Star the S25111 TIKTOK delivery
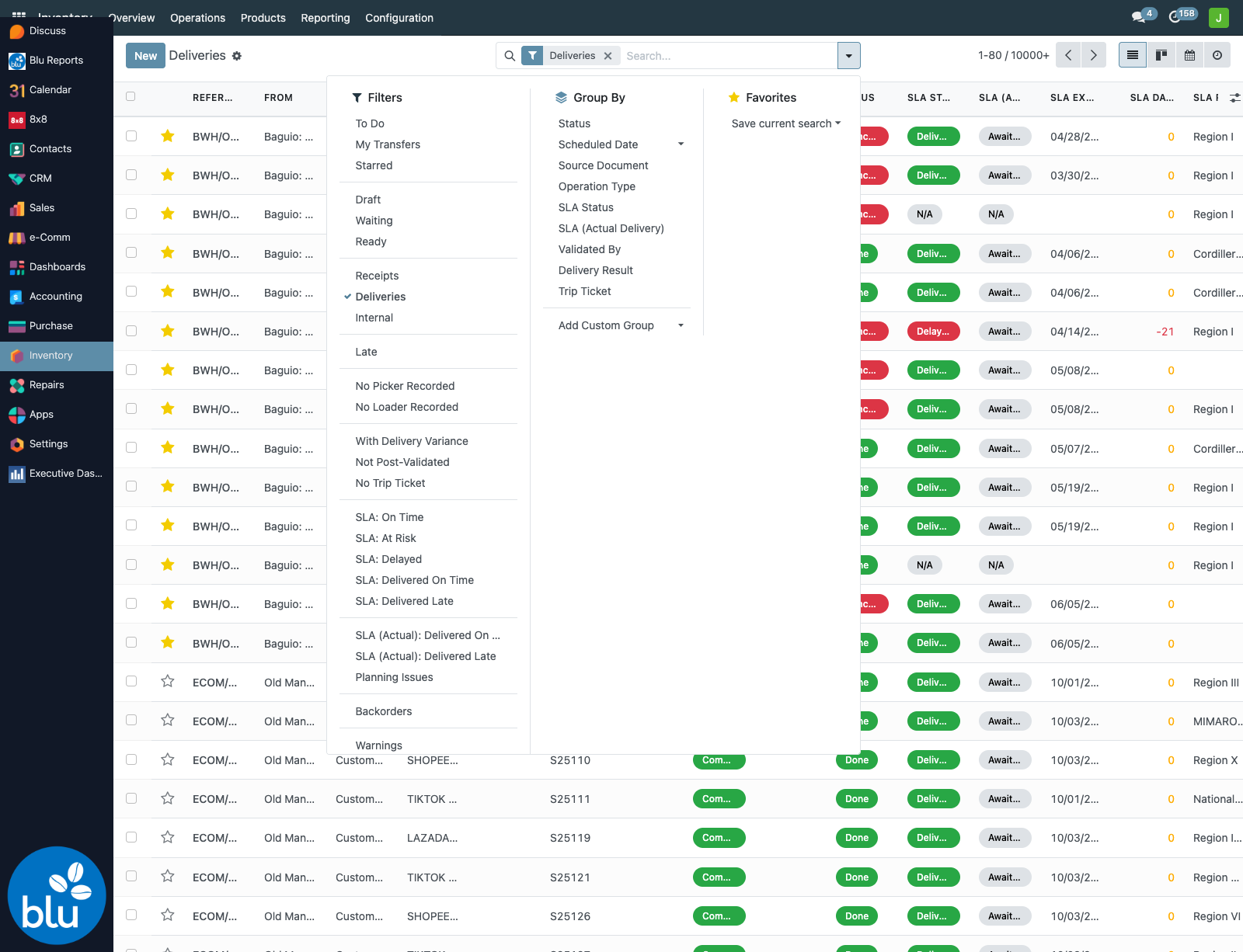Viewport: 1243px width, 952px height. coord(168,798)
